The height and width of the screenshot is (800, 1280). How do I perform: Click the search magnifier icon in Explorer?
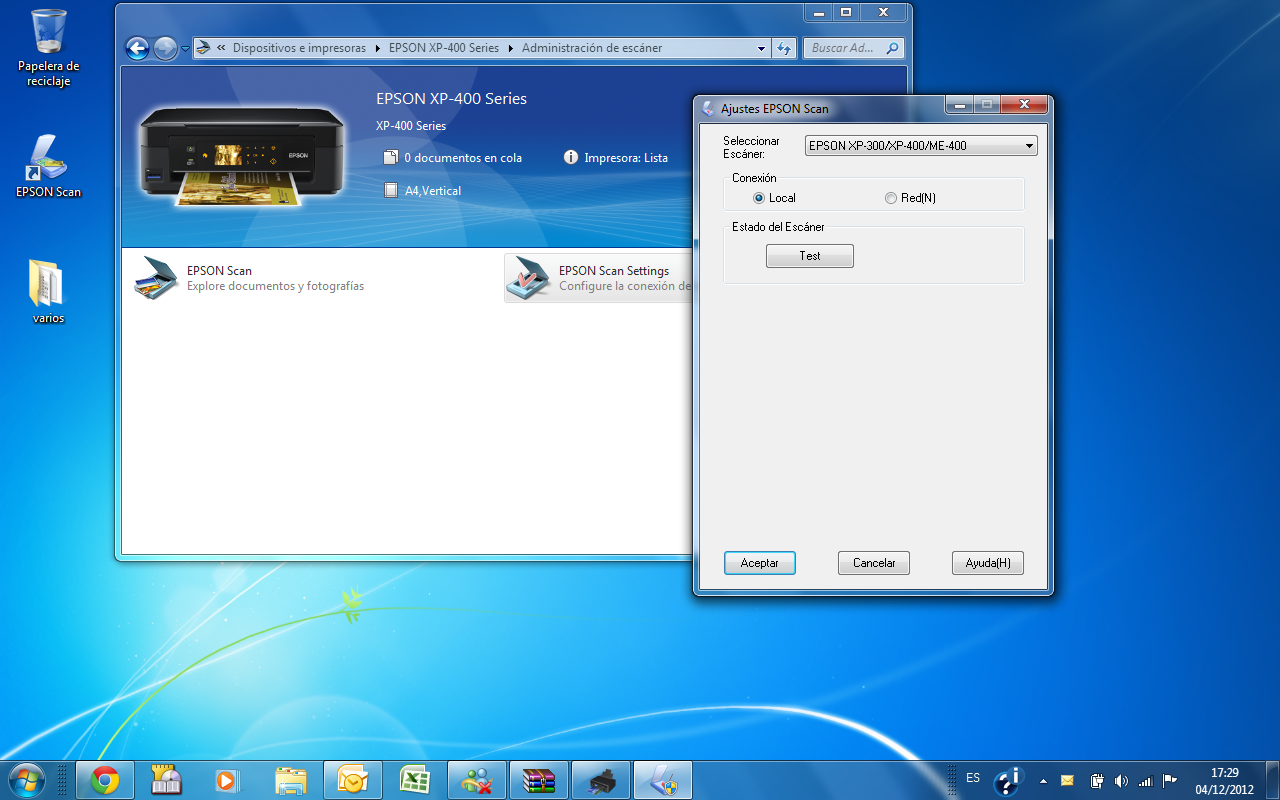[x=892, y=47]
